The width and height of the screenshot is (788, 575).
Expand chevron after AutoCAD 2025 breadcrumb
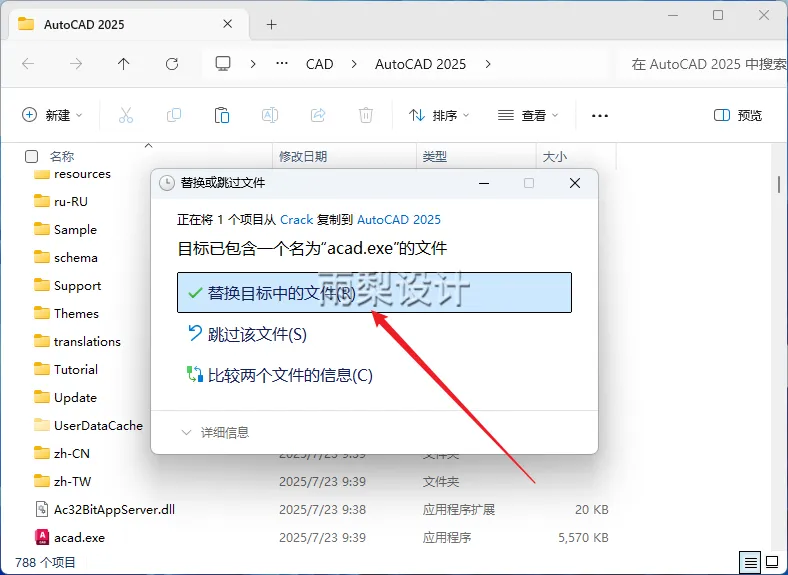click(x=487, y=64)
